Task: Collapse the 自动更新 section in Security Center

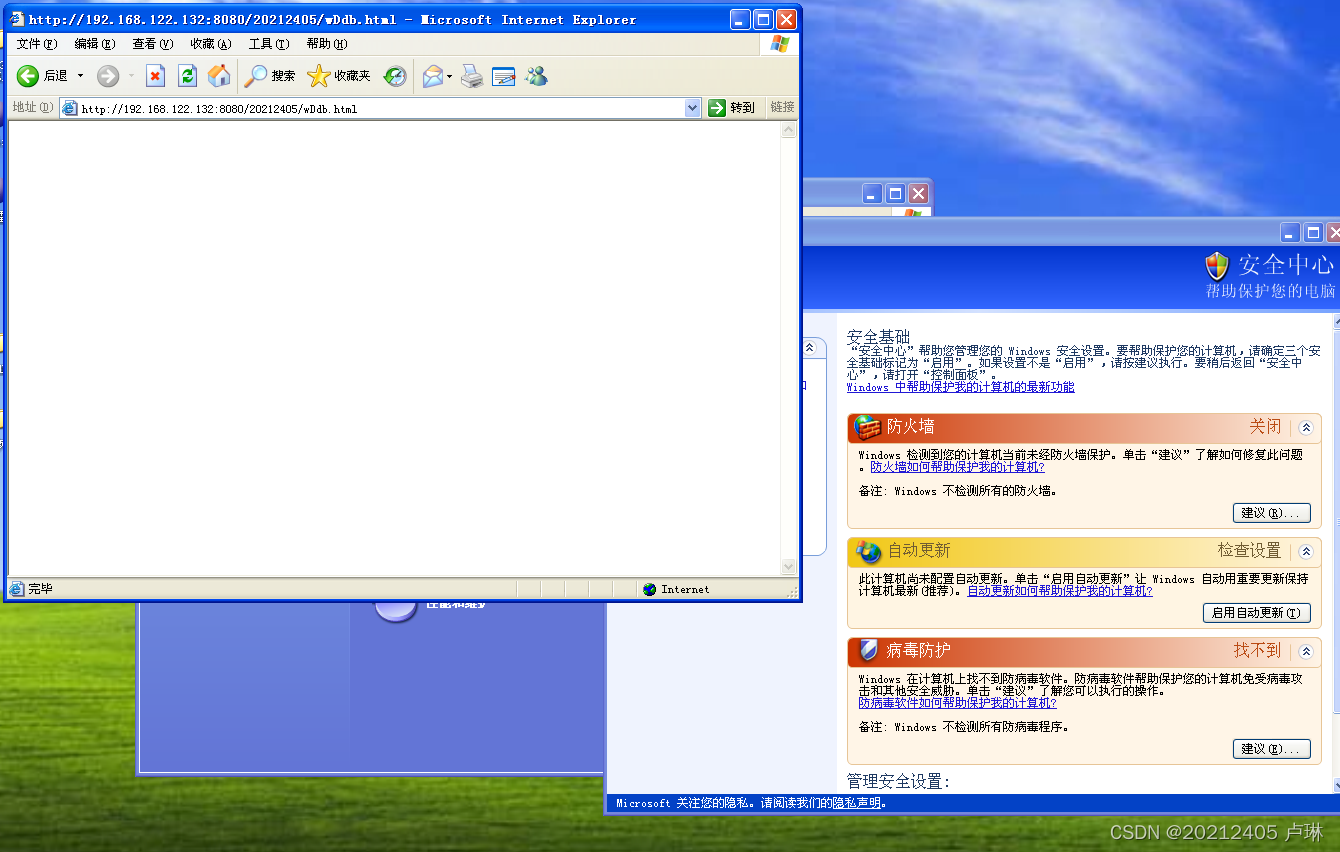Action: (1306, 551)
